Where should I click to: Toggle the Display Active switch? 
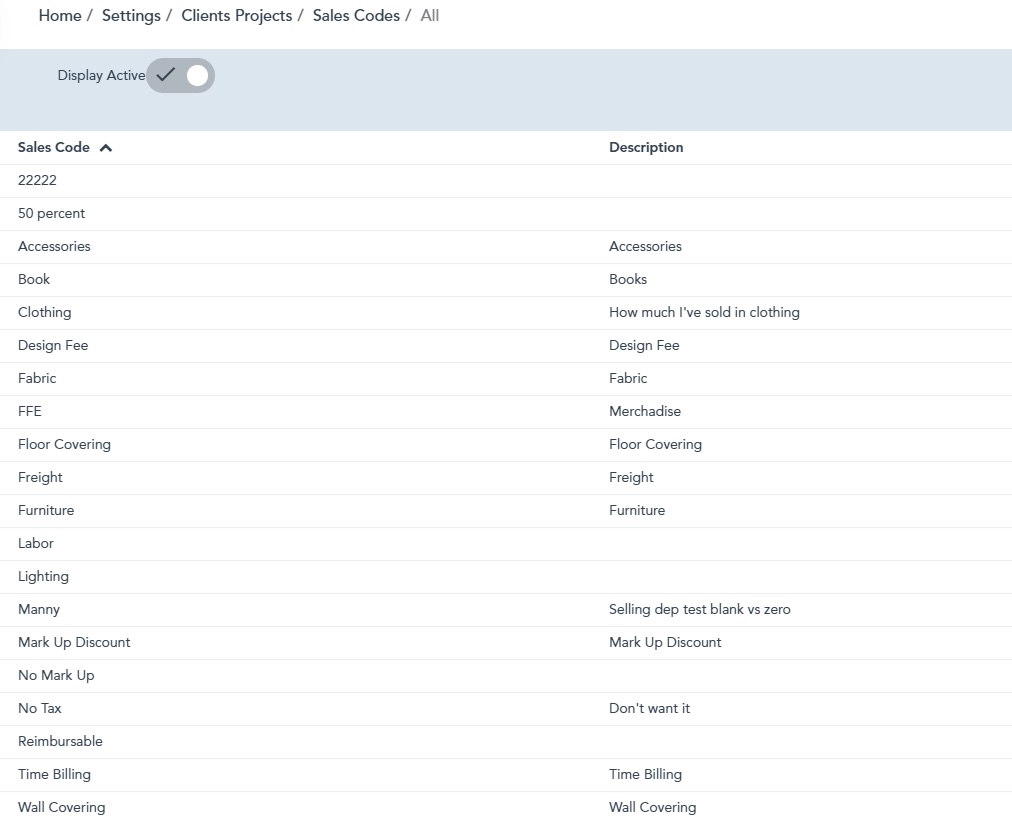(180, 75)
